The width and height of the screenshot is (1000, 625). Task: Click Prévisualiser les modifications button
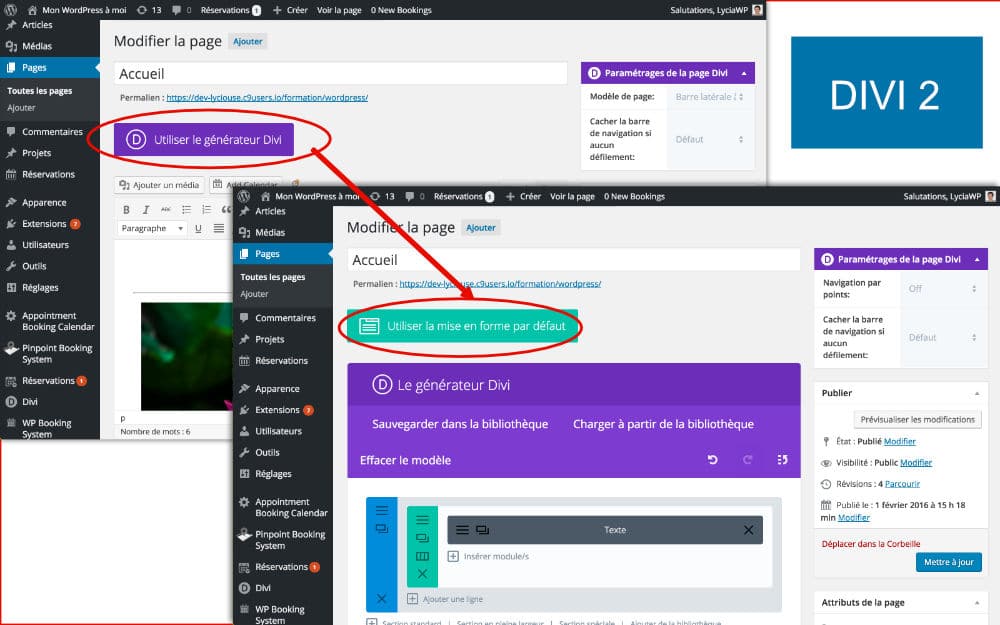click(x=917, y=420)
